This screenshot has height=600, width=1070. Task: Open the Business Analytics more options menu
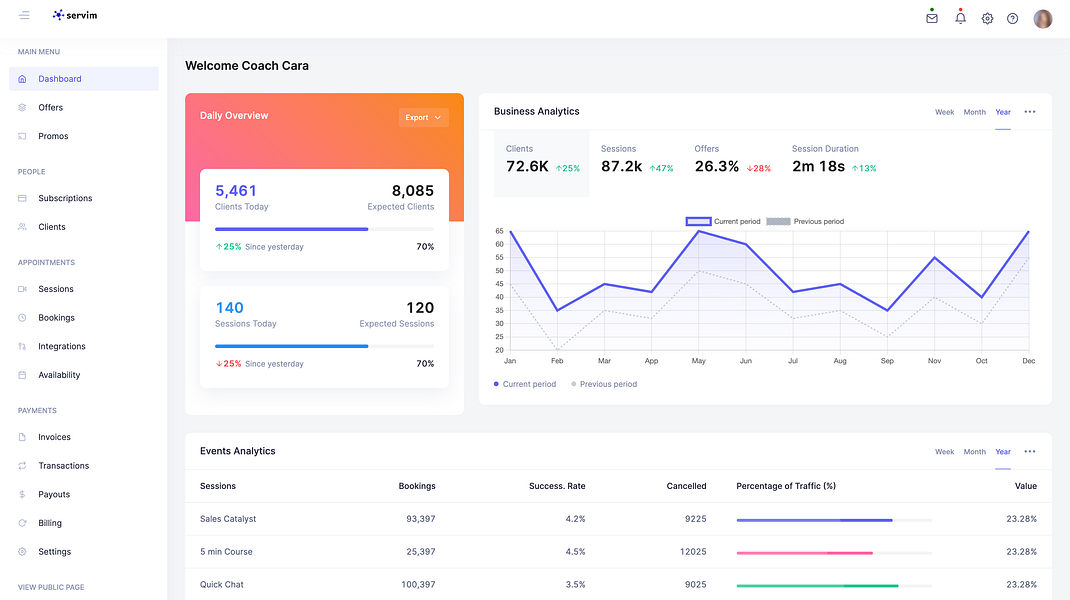[1030, 111]
